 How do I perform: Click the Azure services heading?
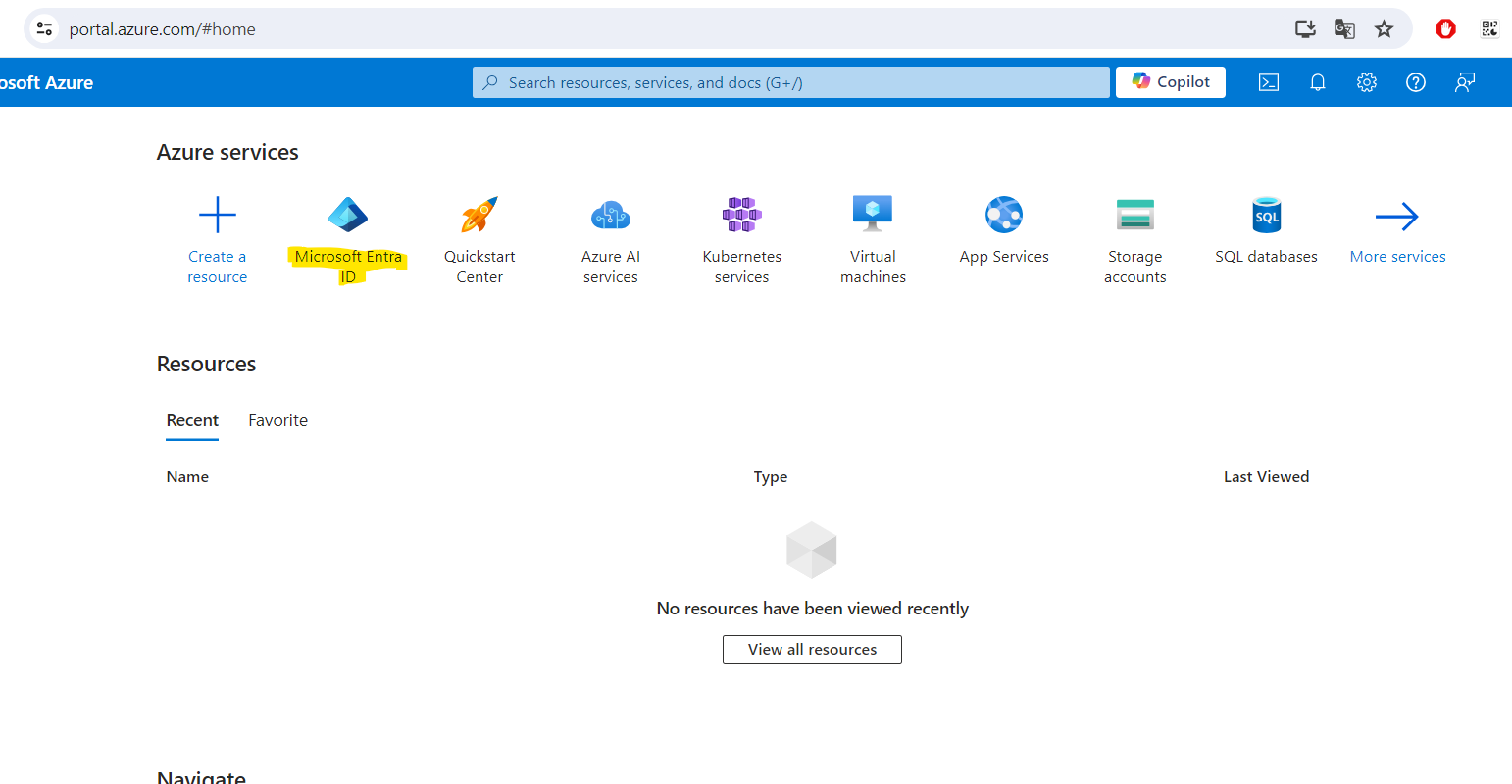[x=227, y=153]
